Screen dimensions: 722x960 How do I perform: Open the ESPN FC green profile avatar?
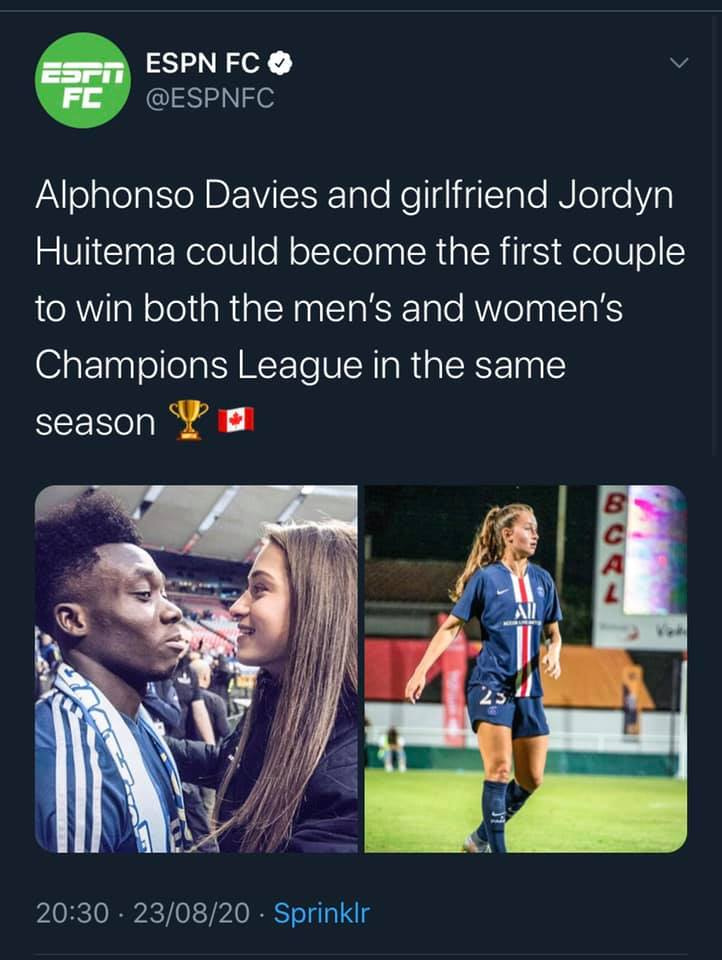[83, 80]
